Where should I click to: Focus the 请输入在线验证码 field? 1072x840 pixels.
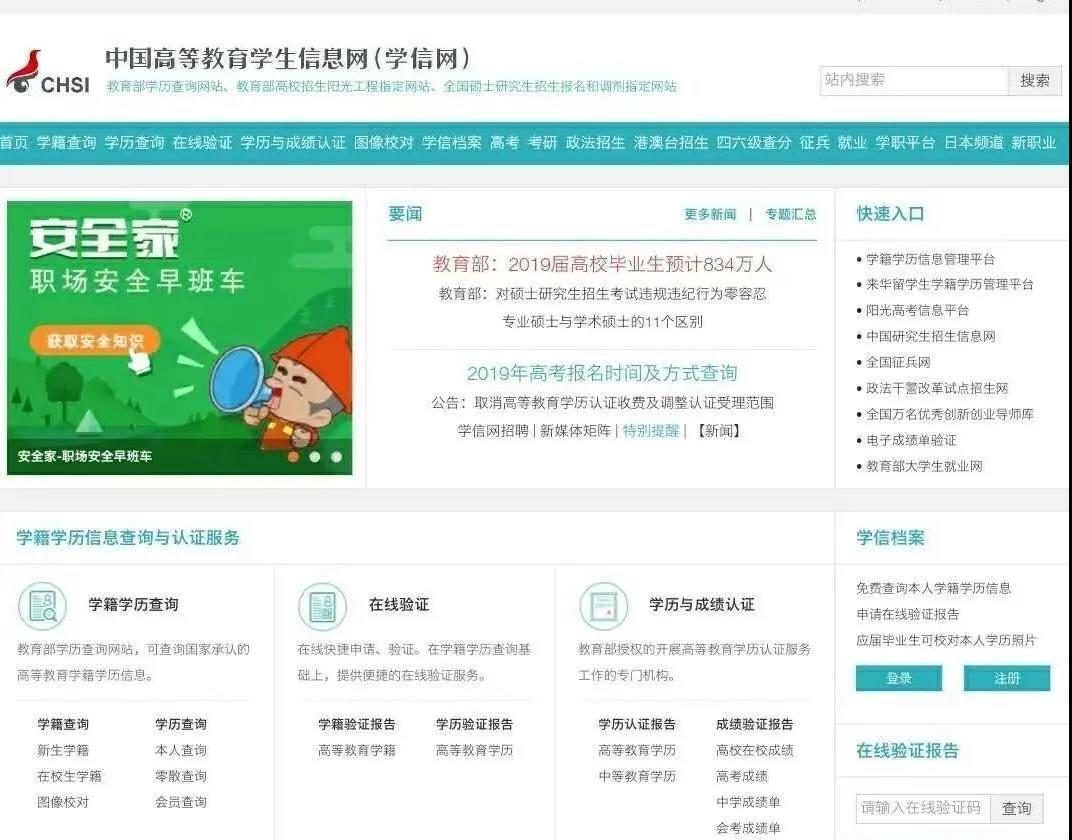coord(923,809)
